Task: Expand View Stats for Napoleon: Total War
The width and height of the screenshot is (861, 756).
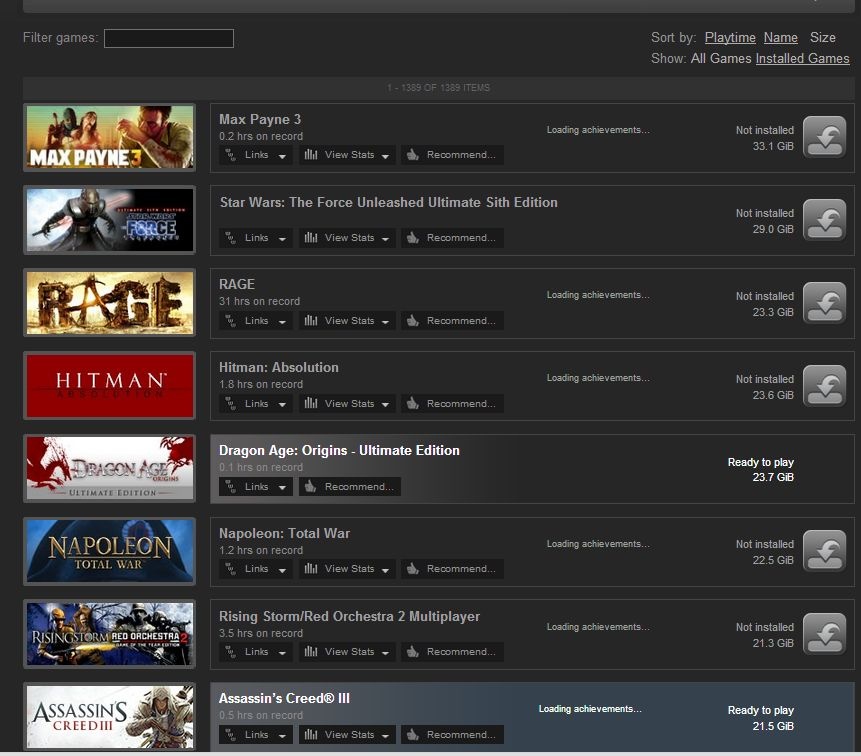Action: (347, 569)
